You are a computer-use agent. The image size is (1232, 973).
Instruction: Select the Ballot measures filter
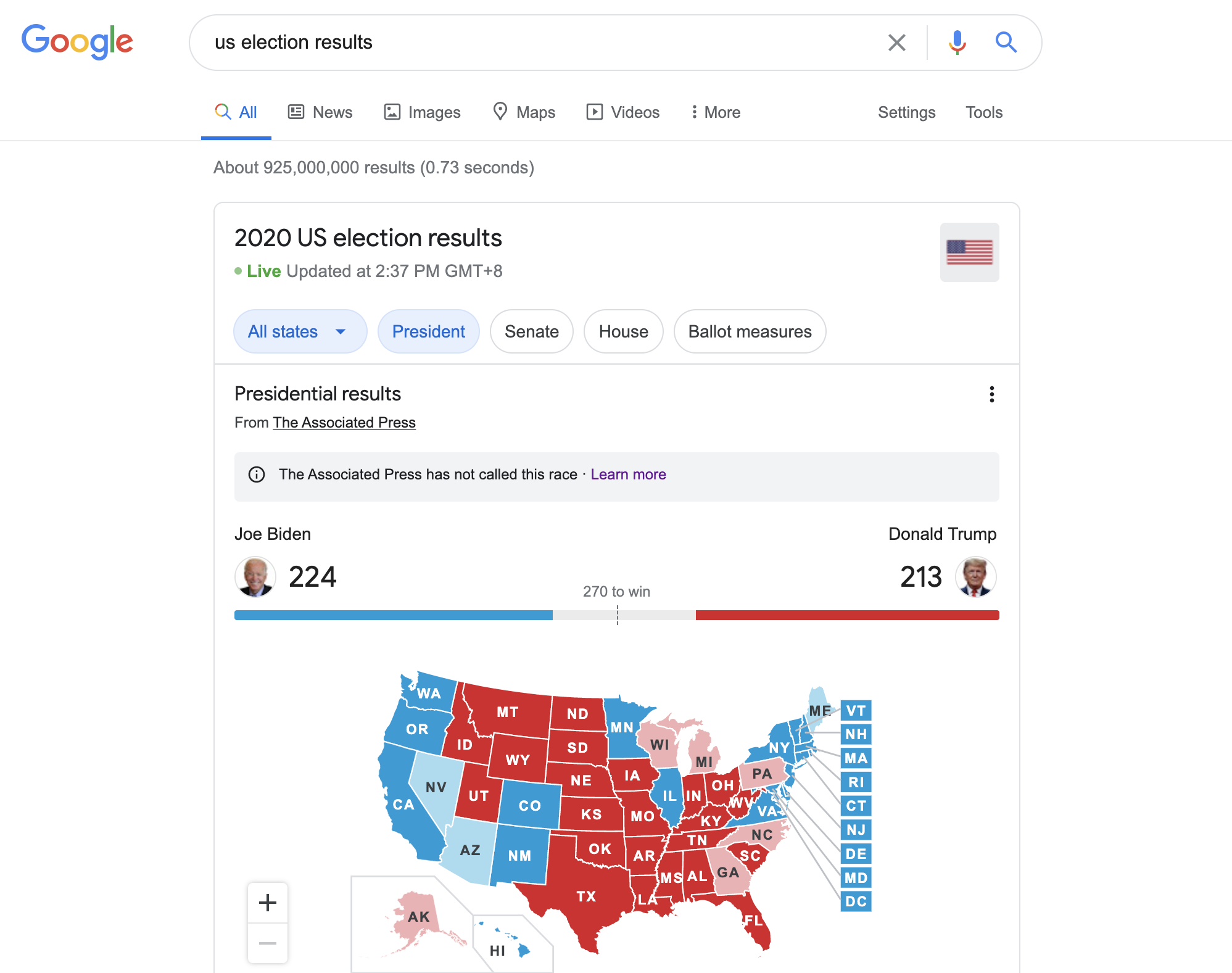tap(750, 332)
